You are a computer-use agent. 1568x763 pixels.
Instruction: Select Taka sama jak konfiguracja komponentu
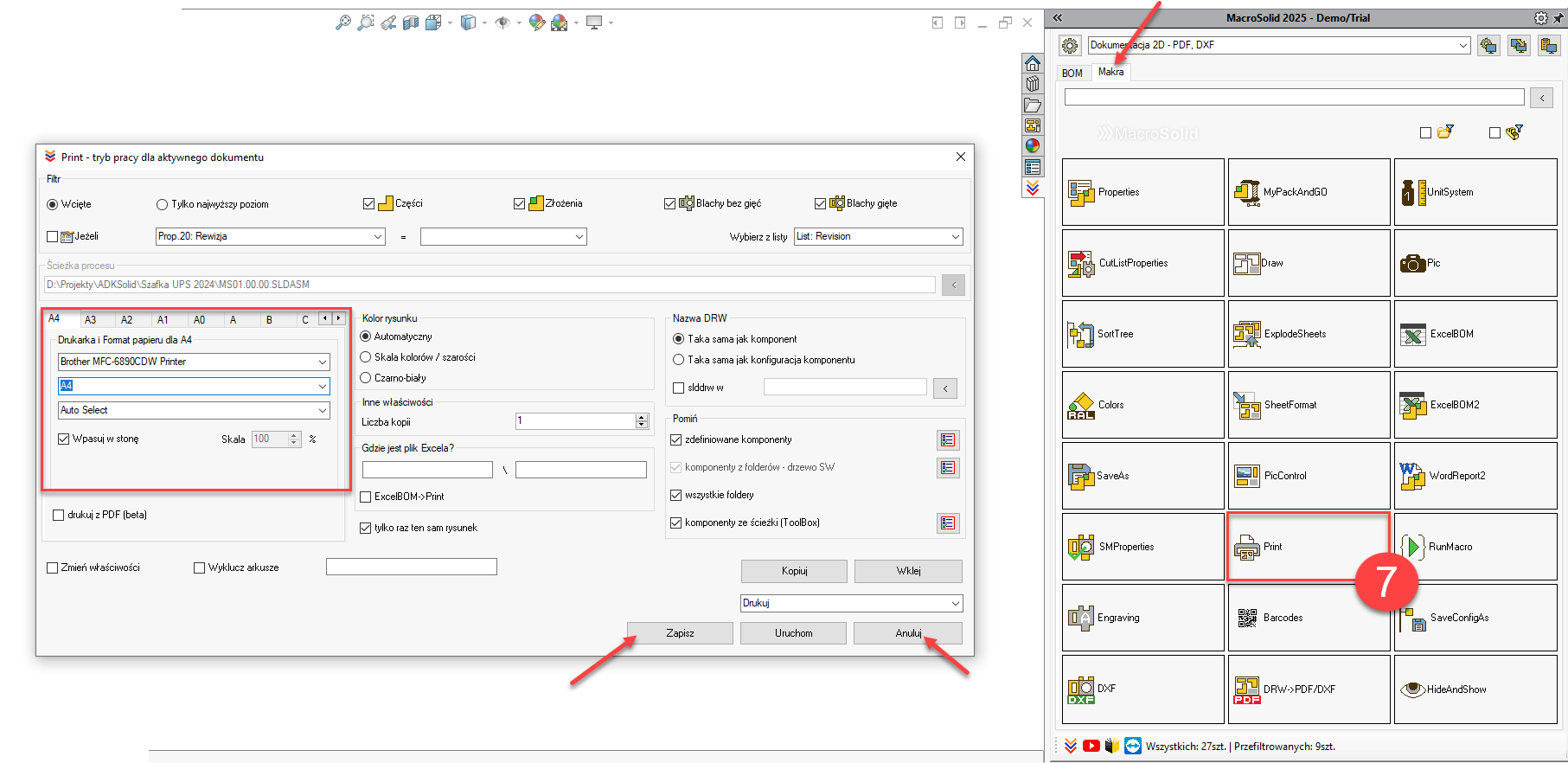pyautogui.click(x=679, y=360)
